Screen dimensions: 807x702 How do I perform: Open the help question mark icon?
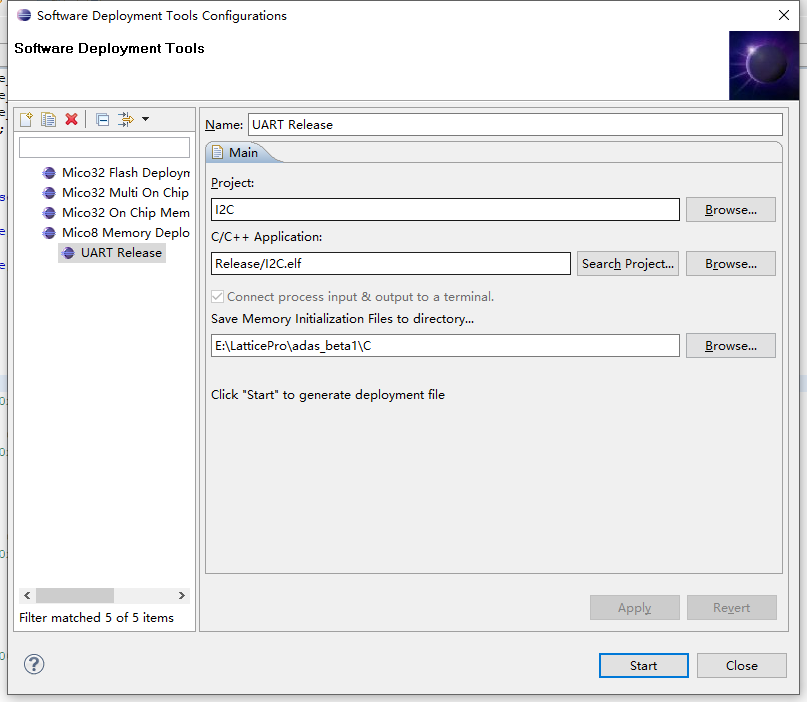click(34, 664)
